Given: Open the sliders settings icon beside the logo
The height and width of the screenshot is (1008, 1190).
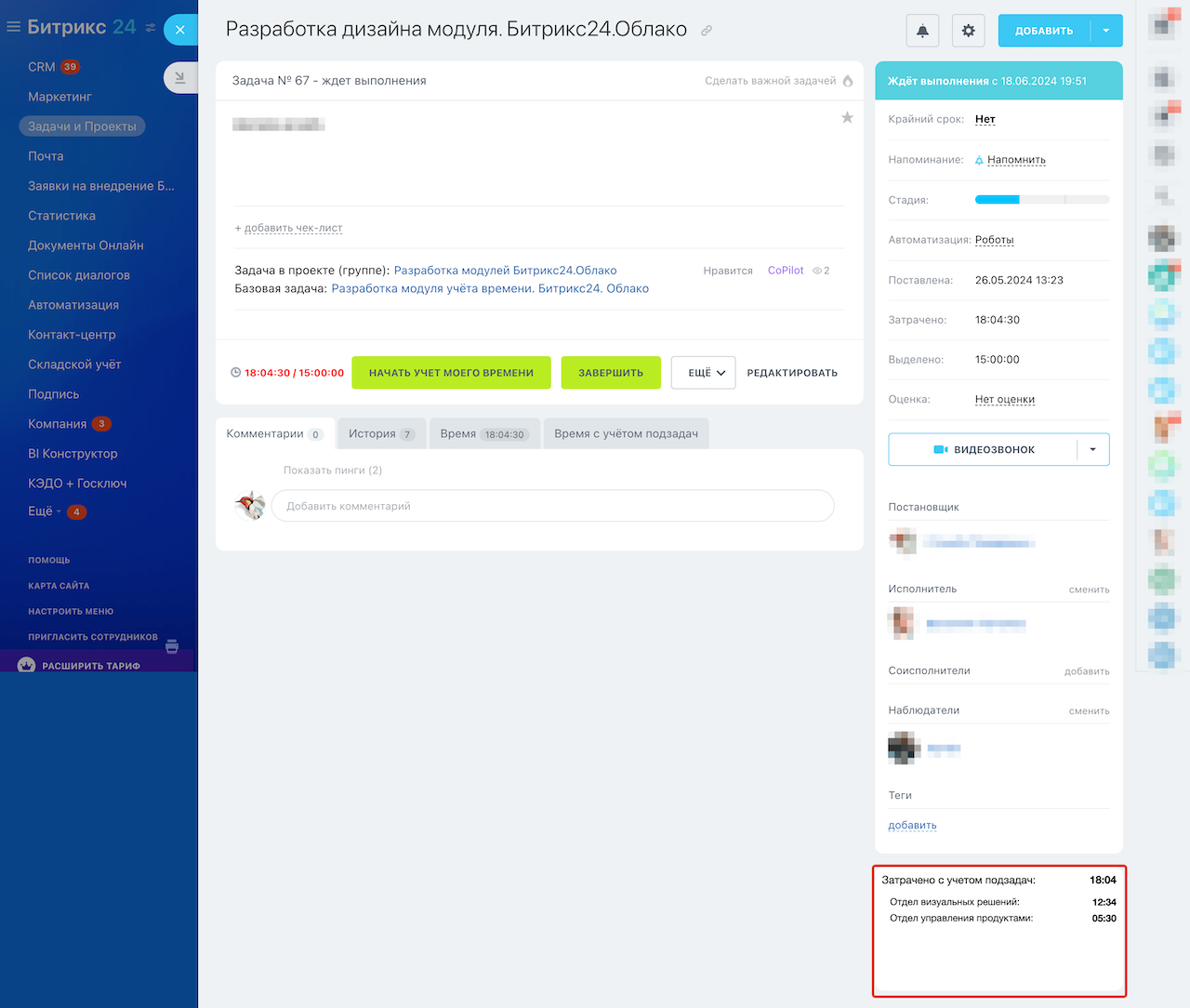Looking at the screenshot, I should (151, 29).
